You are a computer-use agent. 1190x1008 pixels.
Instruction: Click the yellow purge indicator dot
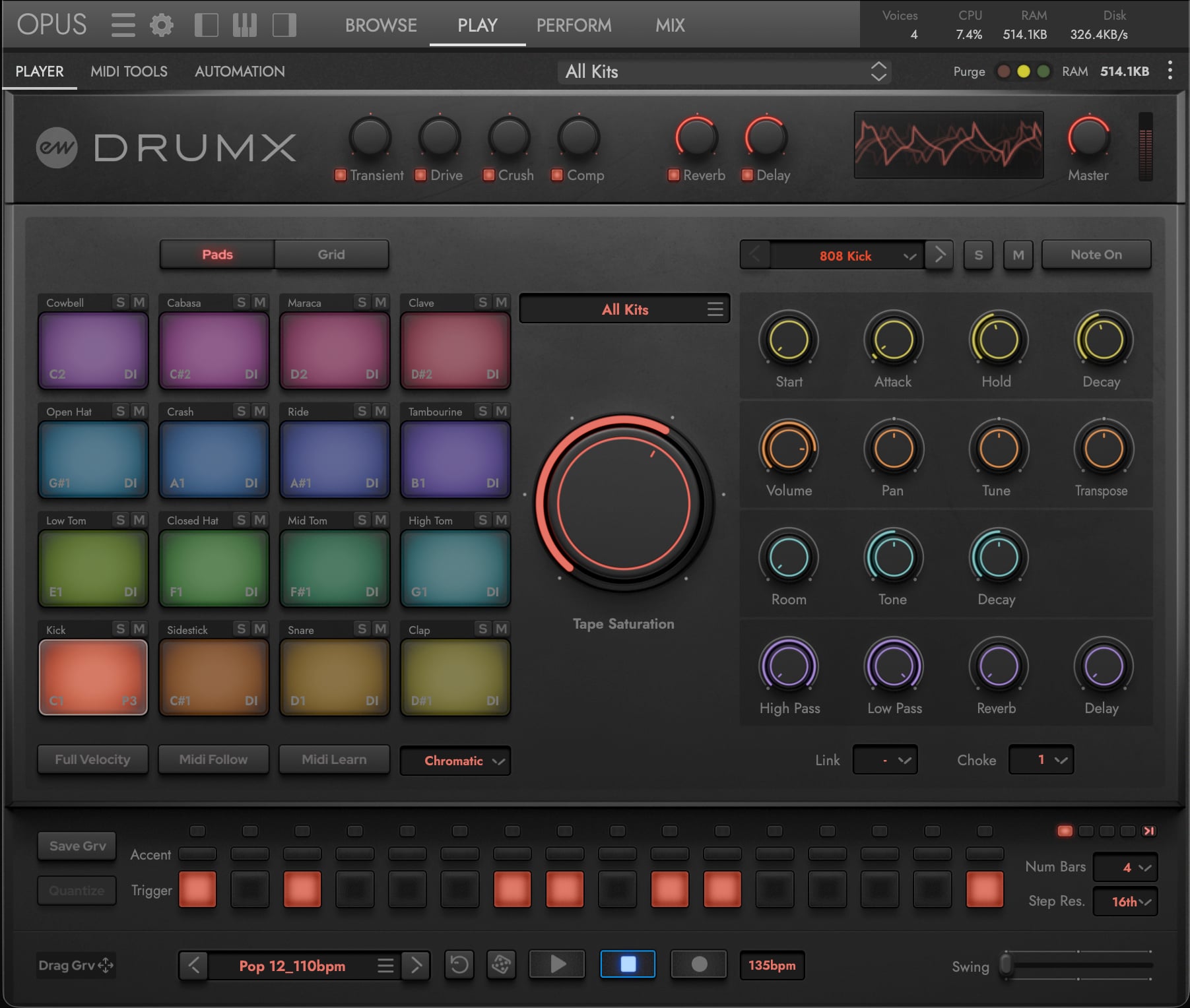point(1024,71)
